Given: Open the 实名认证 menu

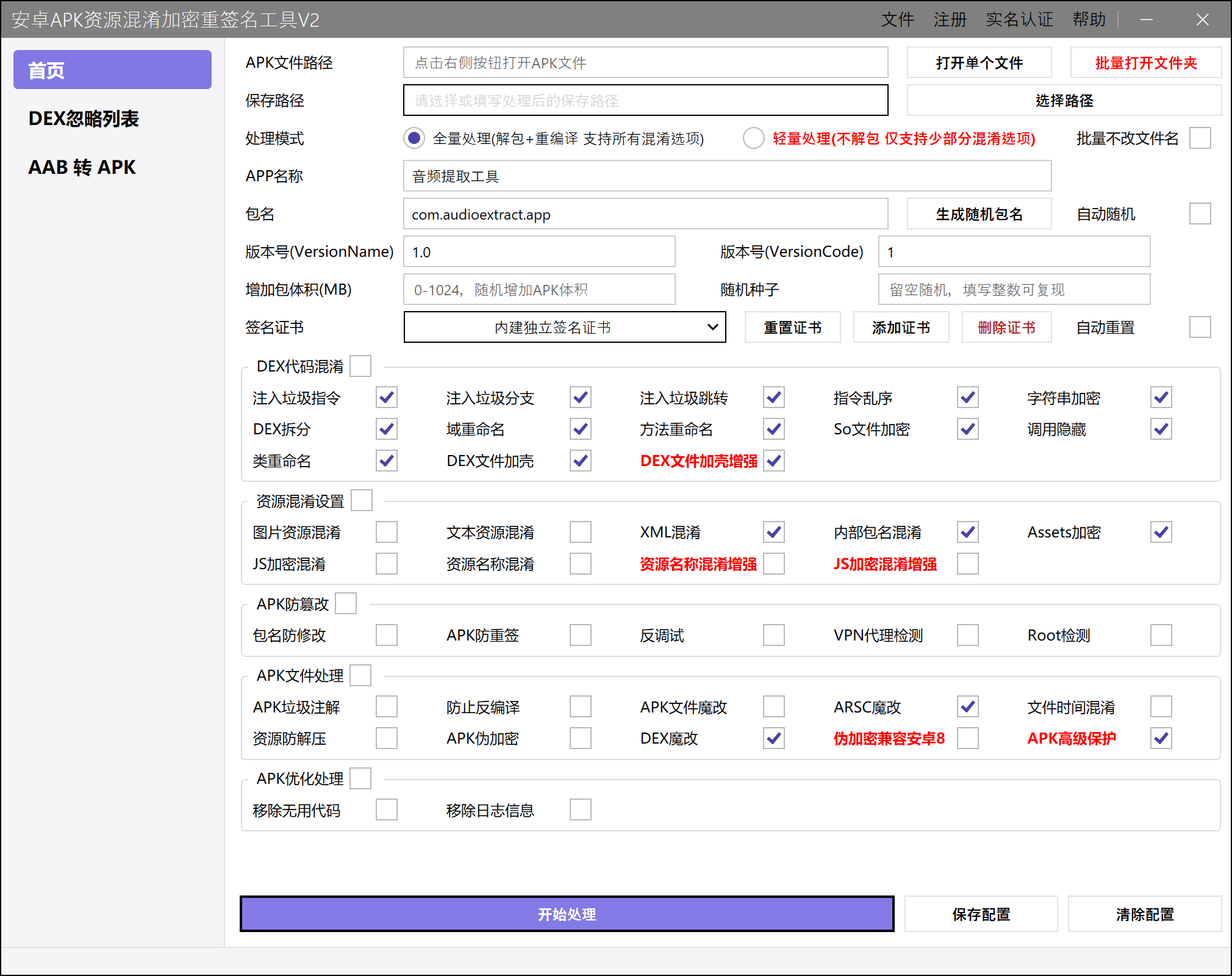Looking at the screenshot, I should tap(1020, 20).
